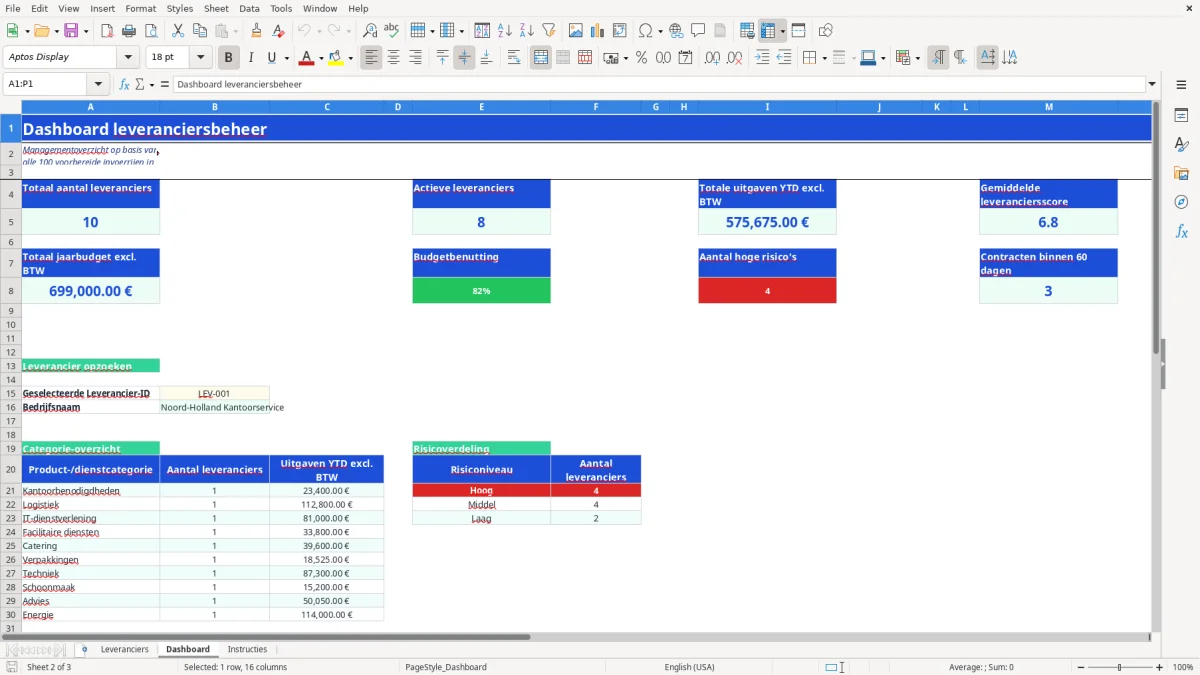Cut the selected cells
The image size is (1200, 675).
coord(177,31)
